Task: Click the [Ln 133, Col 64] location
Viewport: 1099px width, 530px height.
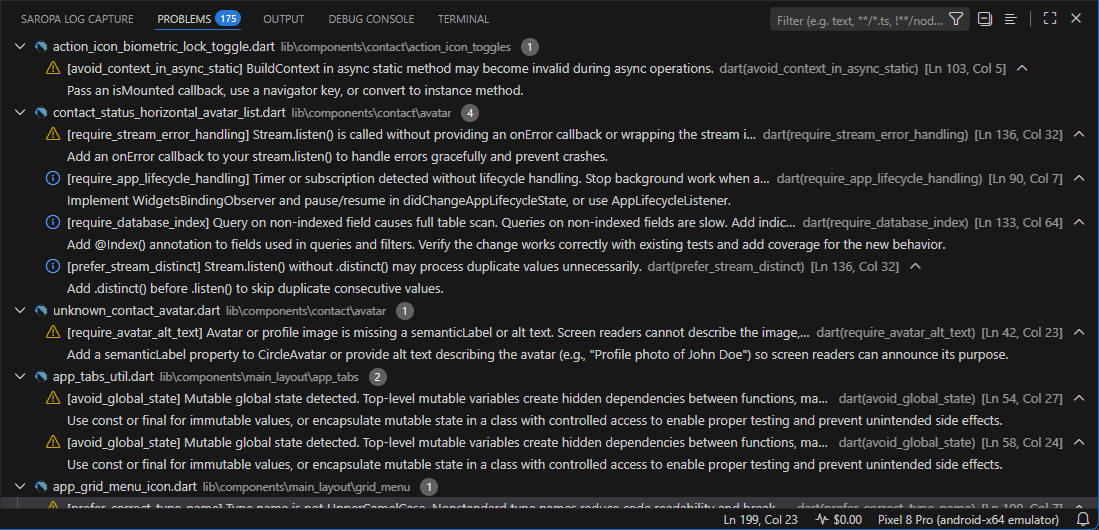Action: click(x=1019, y=222)
